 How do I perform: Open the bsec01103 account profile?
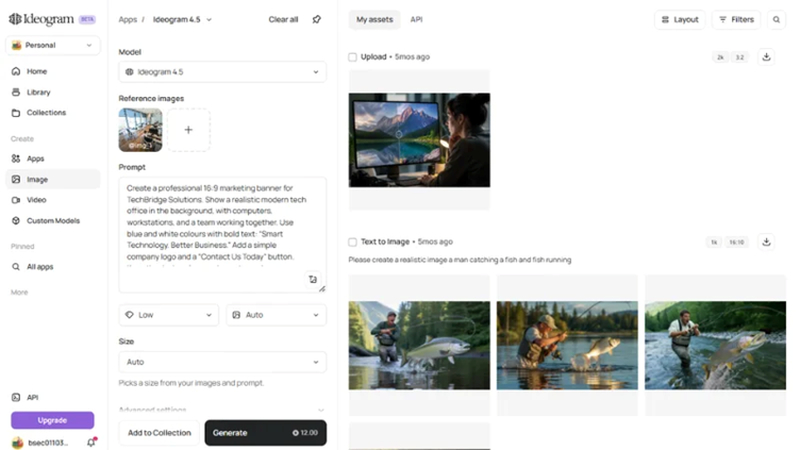pos(40,443)
